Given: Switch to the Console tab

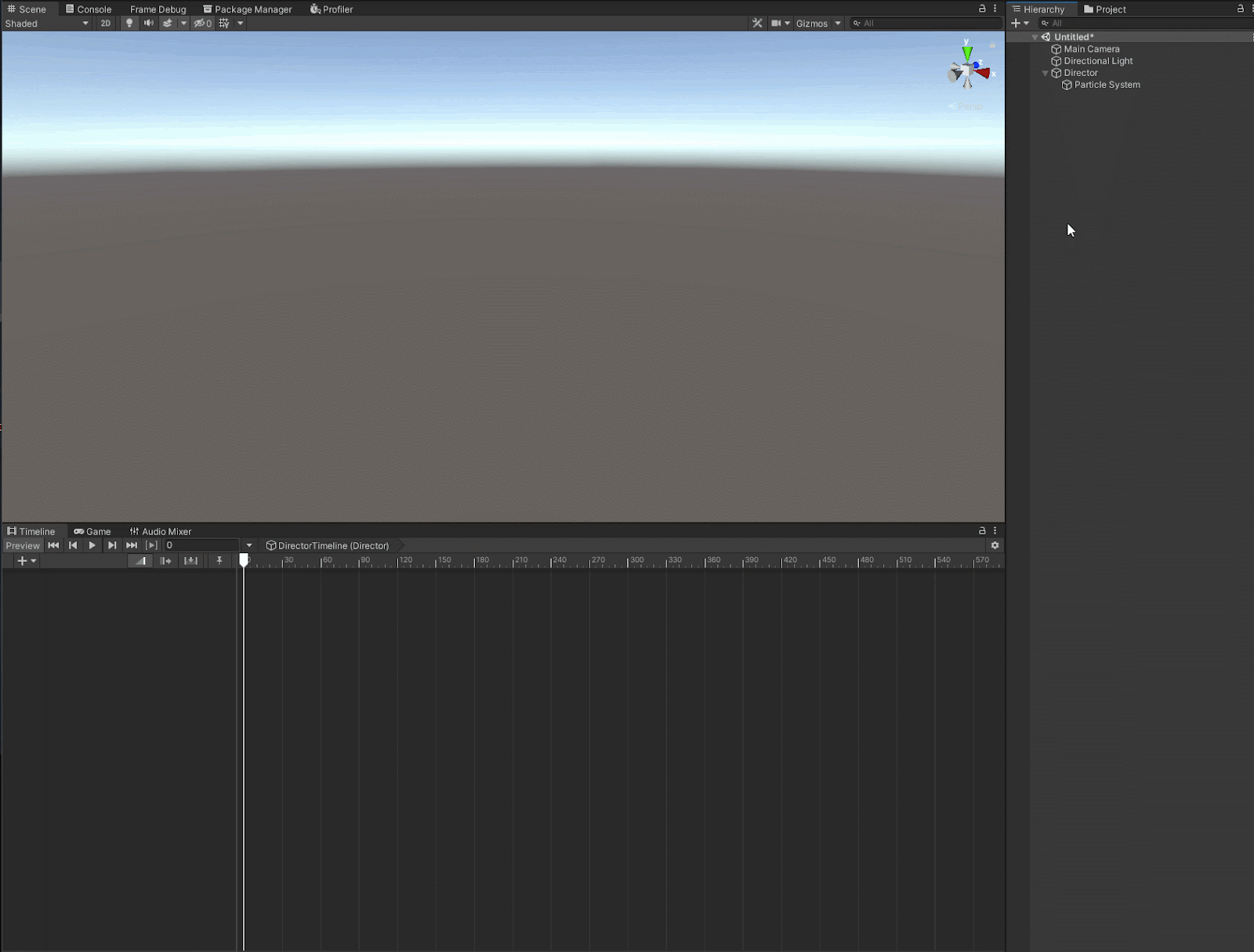Looking at the screenshot, I should [x=89, y=9].
